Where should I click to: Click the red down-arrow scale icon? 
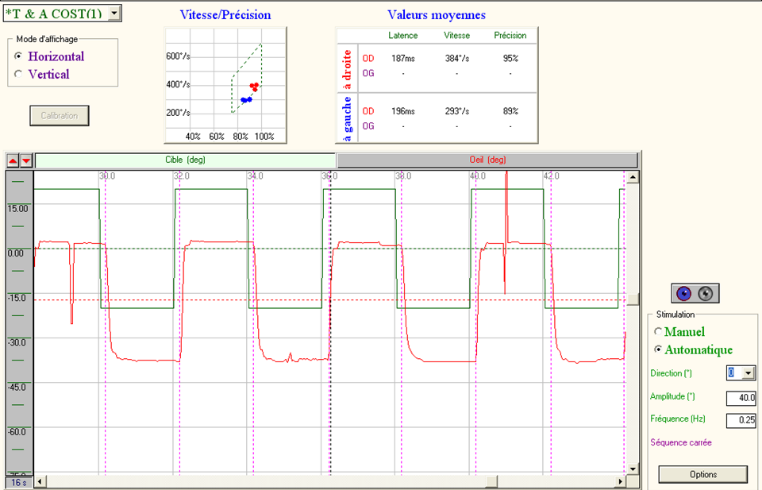(26, 160)
